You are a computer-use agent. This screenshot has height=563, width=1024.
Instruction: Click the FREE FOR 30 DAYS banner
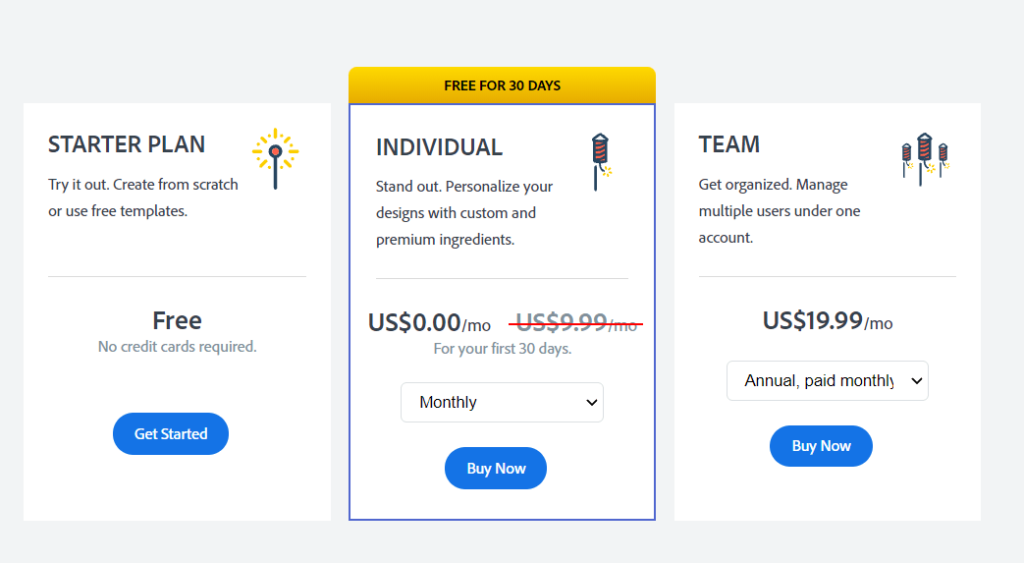[502, 86]
